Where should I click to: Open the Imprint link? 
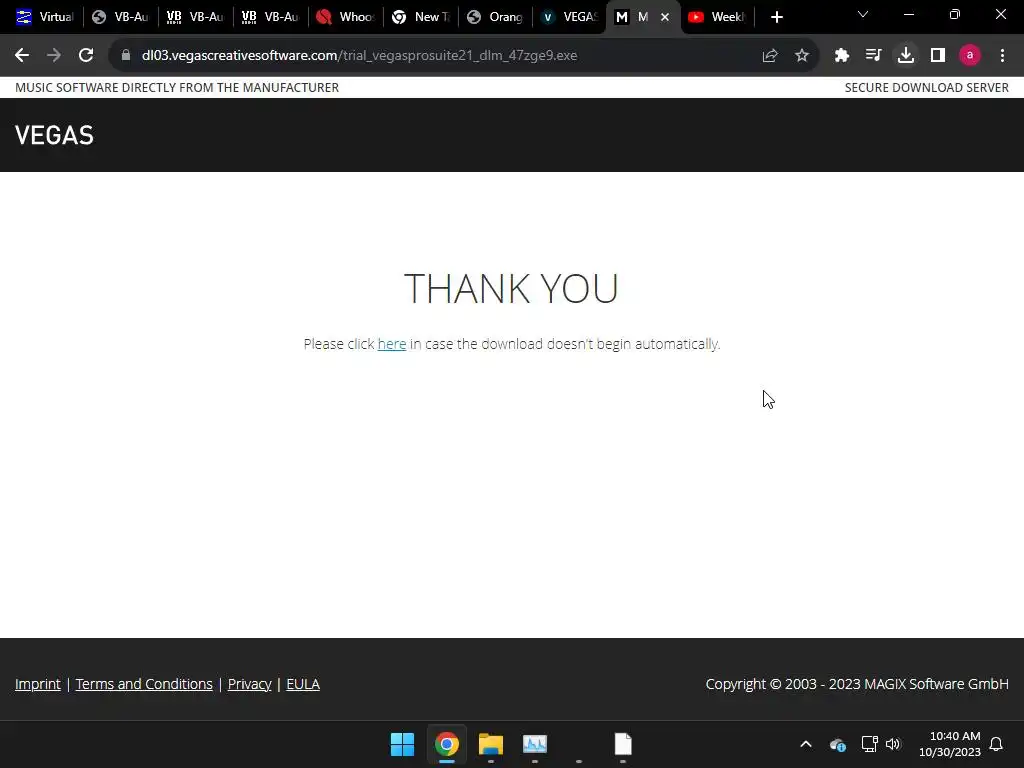pos(38,684)
